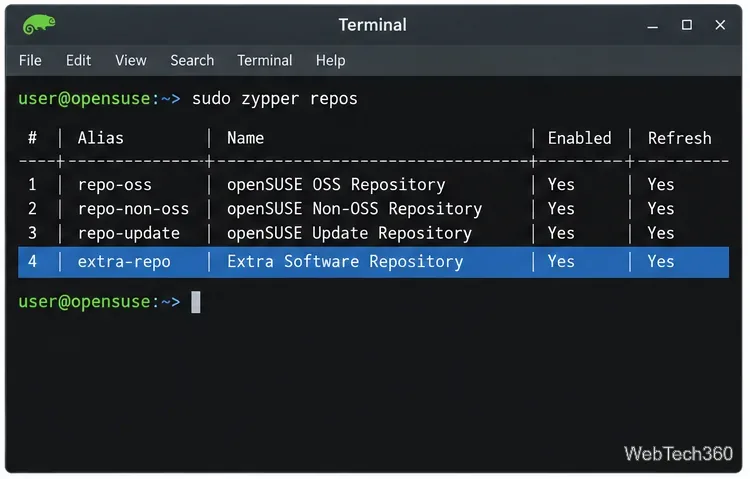The width and height of the screenshot is (750, 479).
Task: Open the Help menu
Action: (331, 61)
